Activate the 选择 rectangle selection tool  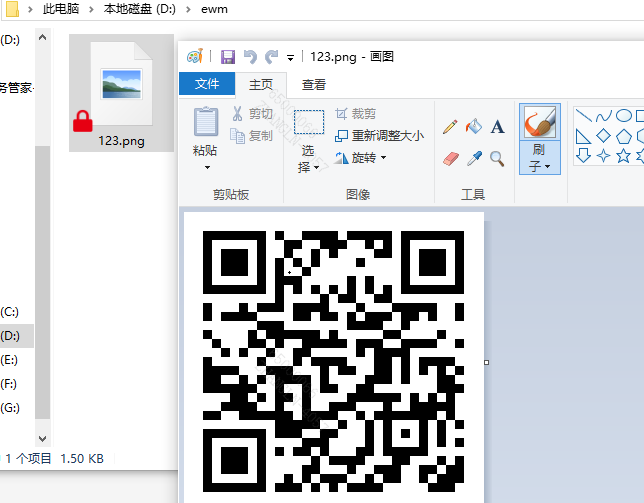tap(309, 122)
